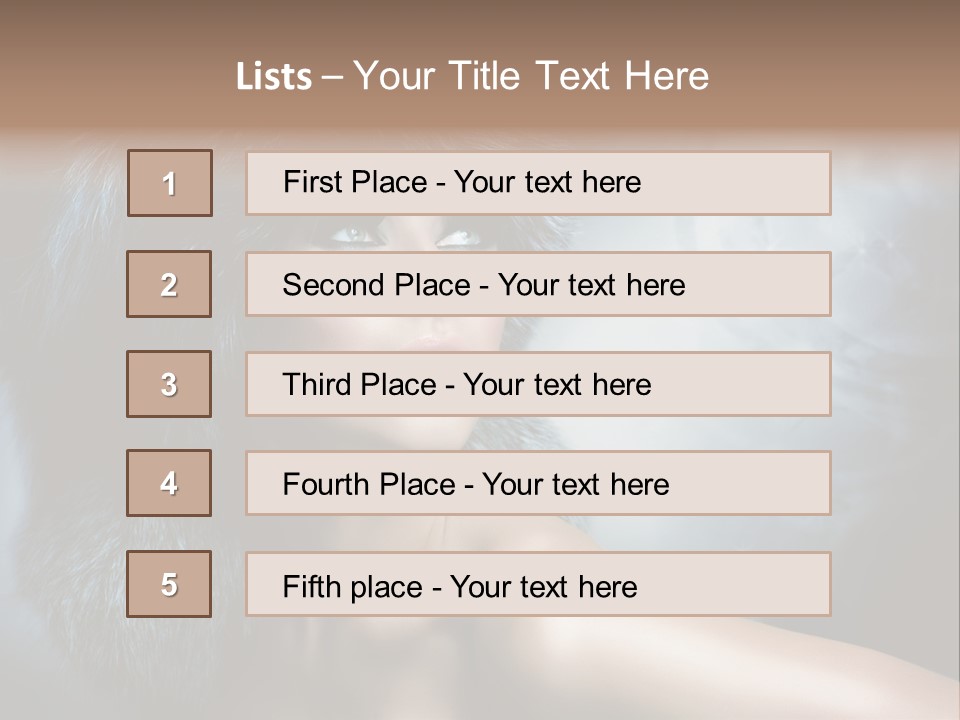Click the number 1 box
The width and height of the screenshot is (960, 720).
point(170,183)
